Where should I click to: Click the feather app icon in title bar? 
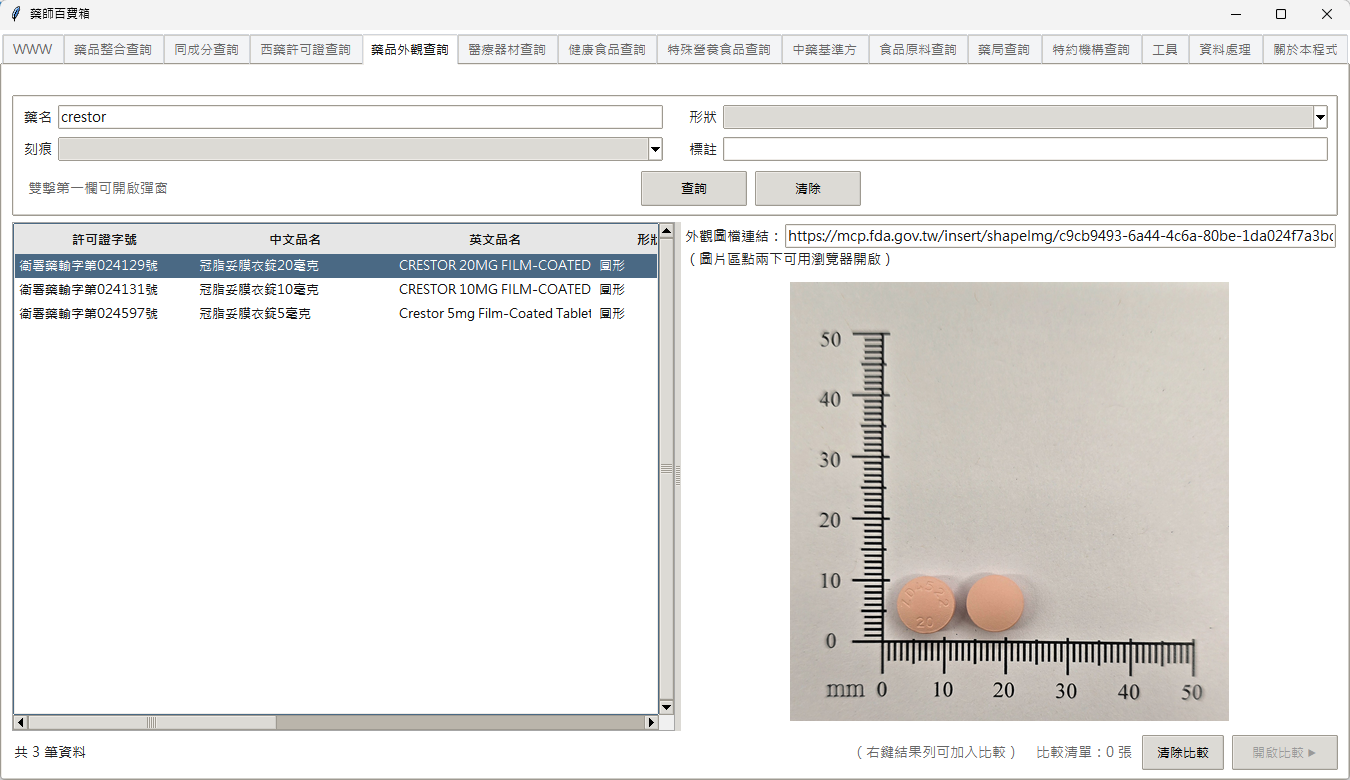tap(15, 14)
